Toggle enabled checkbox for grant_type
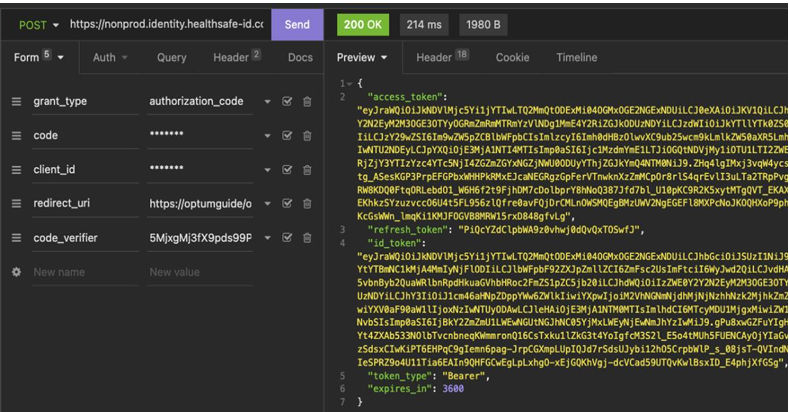 point(287,102)
